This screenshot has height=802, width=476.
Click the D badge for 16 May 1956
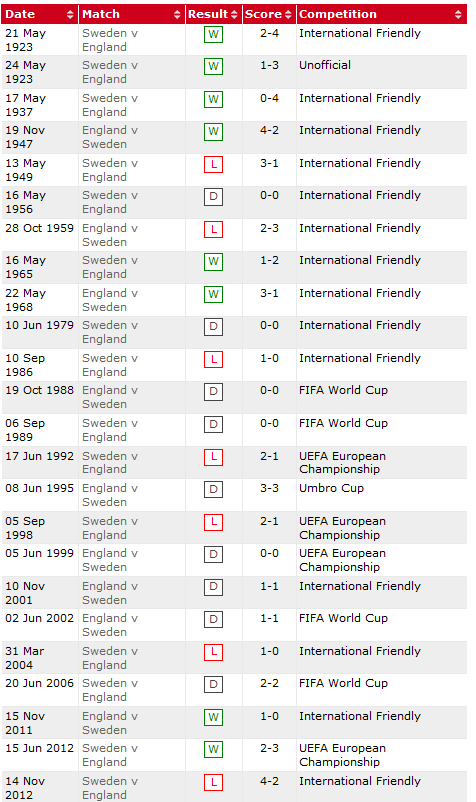(213, 197)
